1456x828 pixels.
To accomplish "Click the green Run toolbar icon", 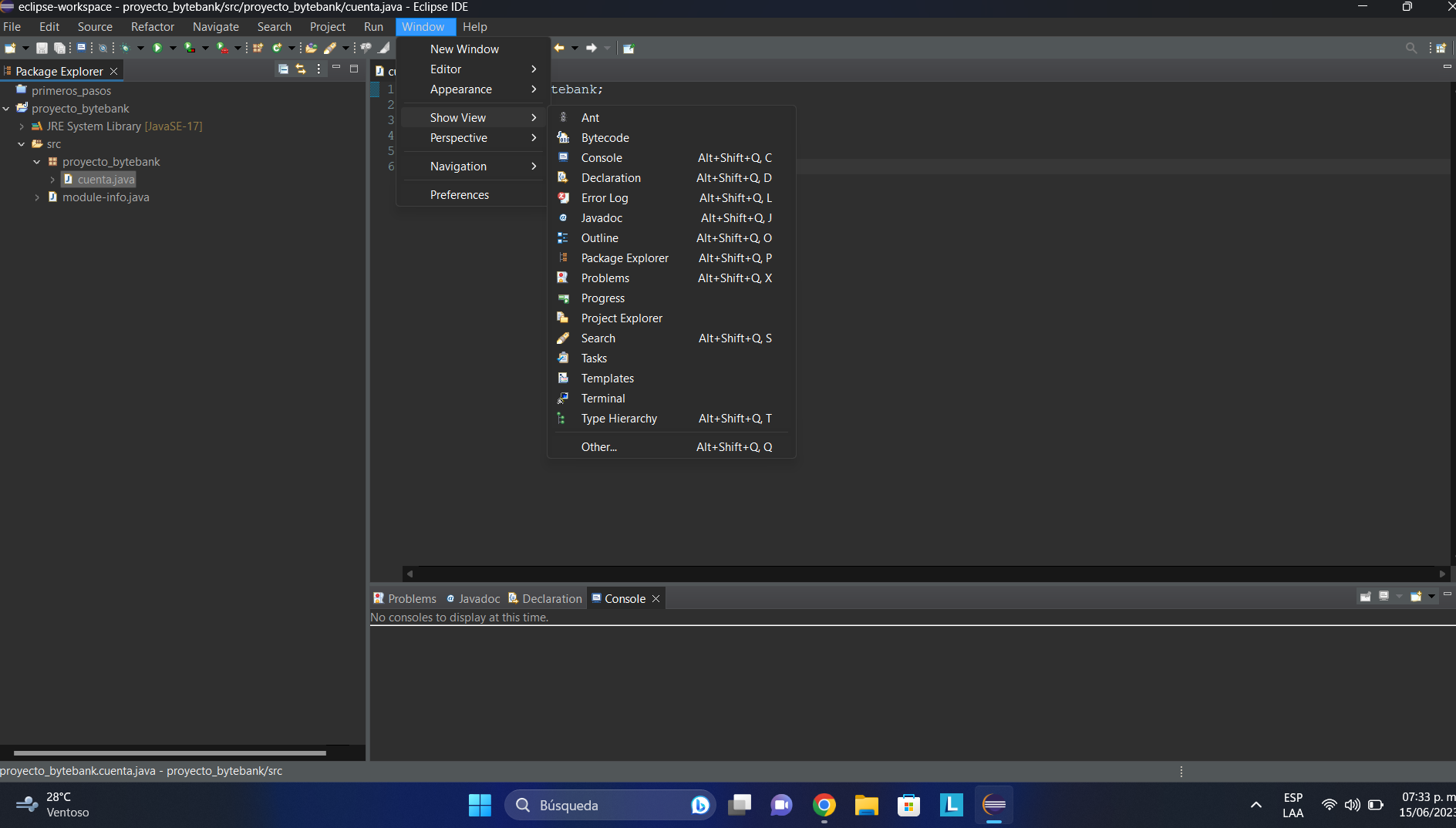I will 157,48.
